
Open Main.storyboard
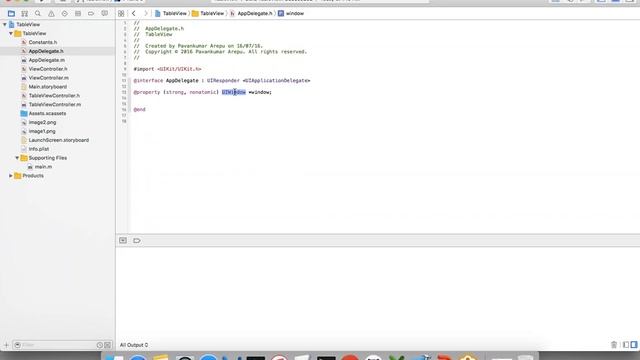tap(47, 87)
